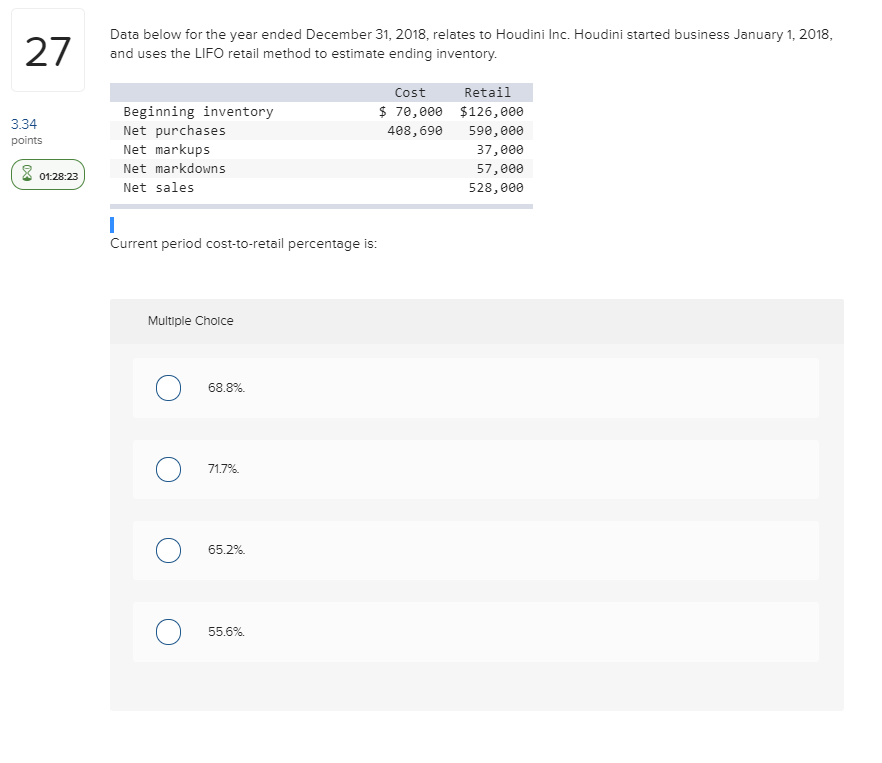Click the $70,000 beginning inventory cost cell

[x=410, y=112]
